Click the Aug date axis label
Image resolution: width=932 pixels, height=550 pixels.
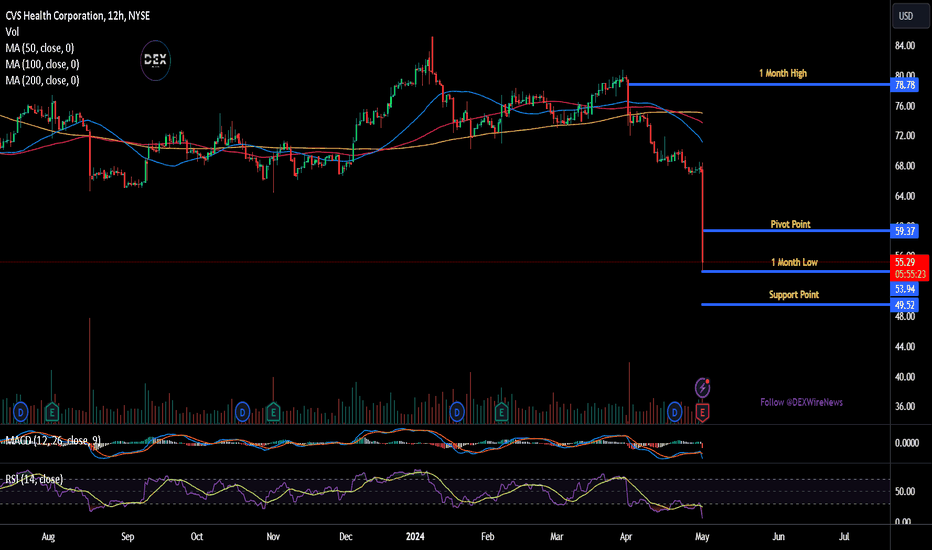48,536
